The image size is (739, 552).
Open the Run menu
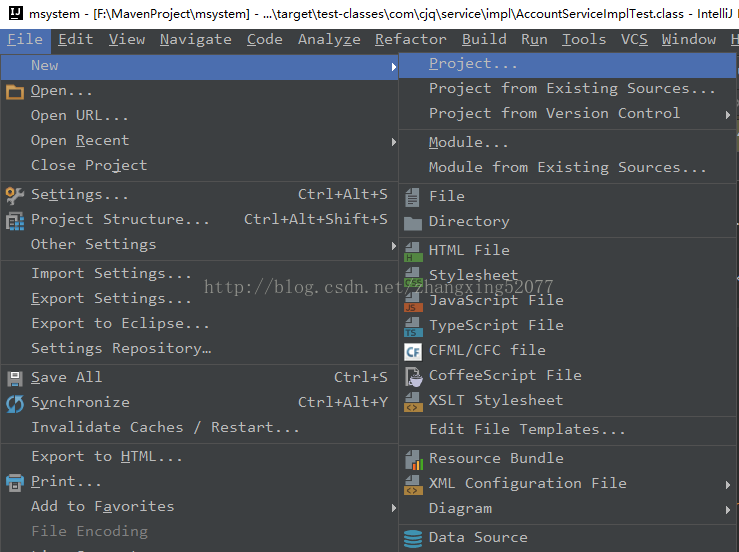pos(534,40)
